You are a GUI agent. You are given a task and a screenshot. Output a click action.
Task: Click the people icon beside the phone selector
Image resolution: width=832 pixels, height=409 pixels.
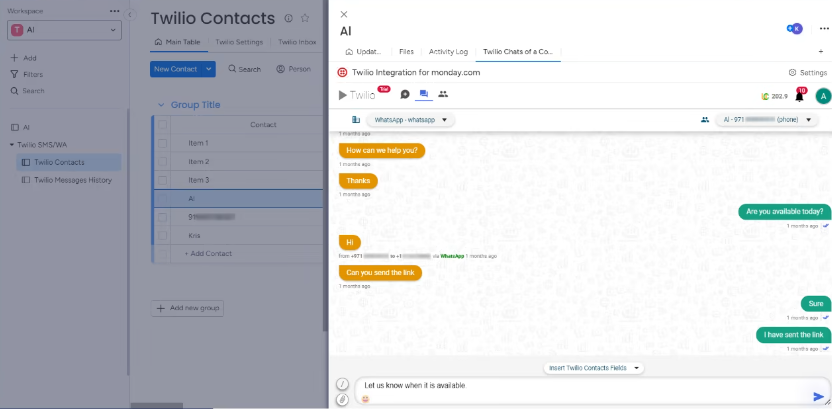coord(705,120)
